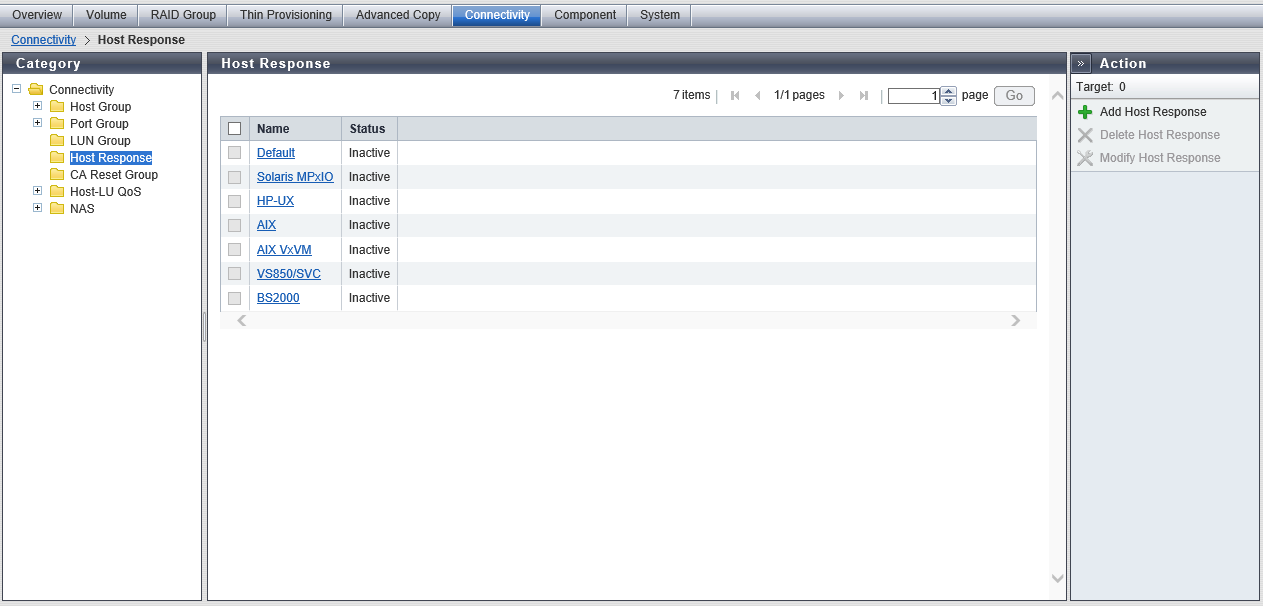
Task: Click the green Add Host Response plus icon
Action: [1085, 112]
